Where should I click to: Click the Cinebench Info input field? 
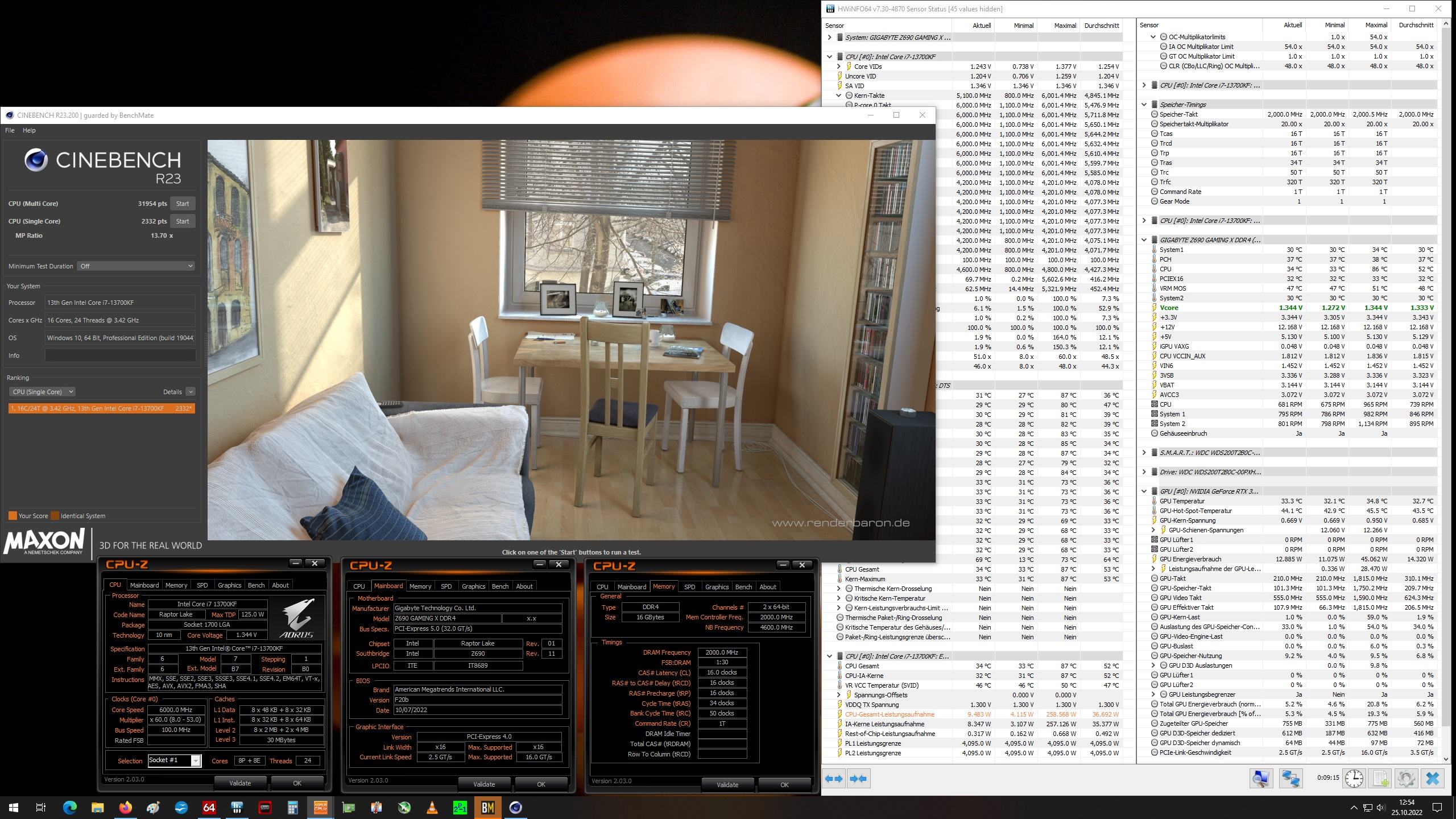click(x=120, y=355)
